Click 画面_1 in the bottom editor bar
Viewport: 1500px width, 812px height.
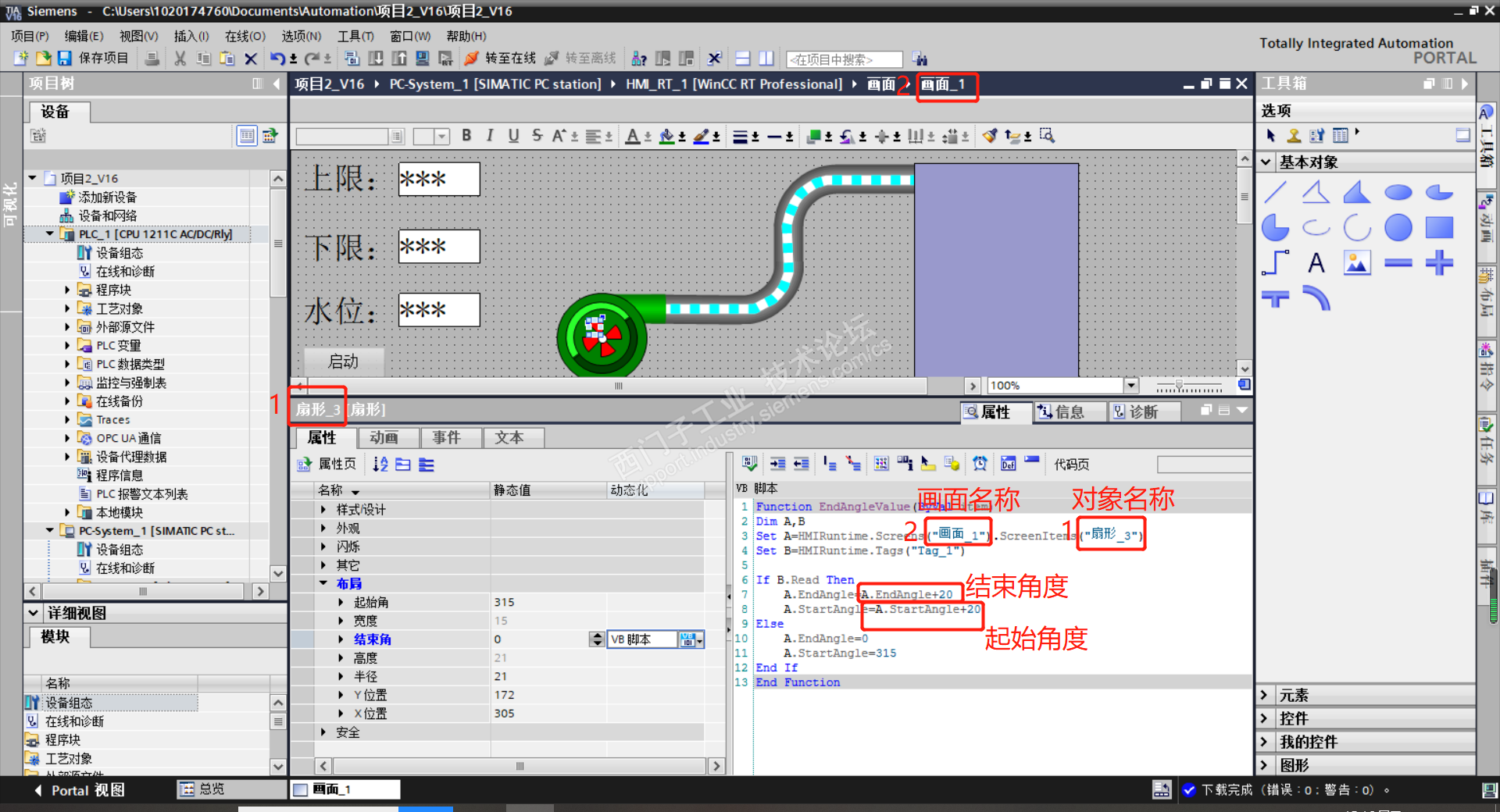click(345, 789)
